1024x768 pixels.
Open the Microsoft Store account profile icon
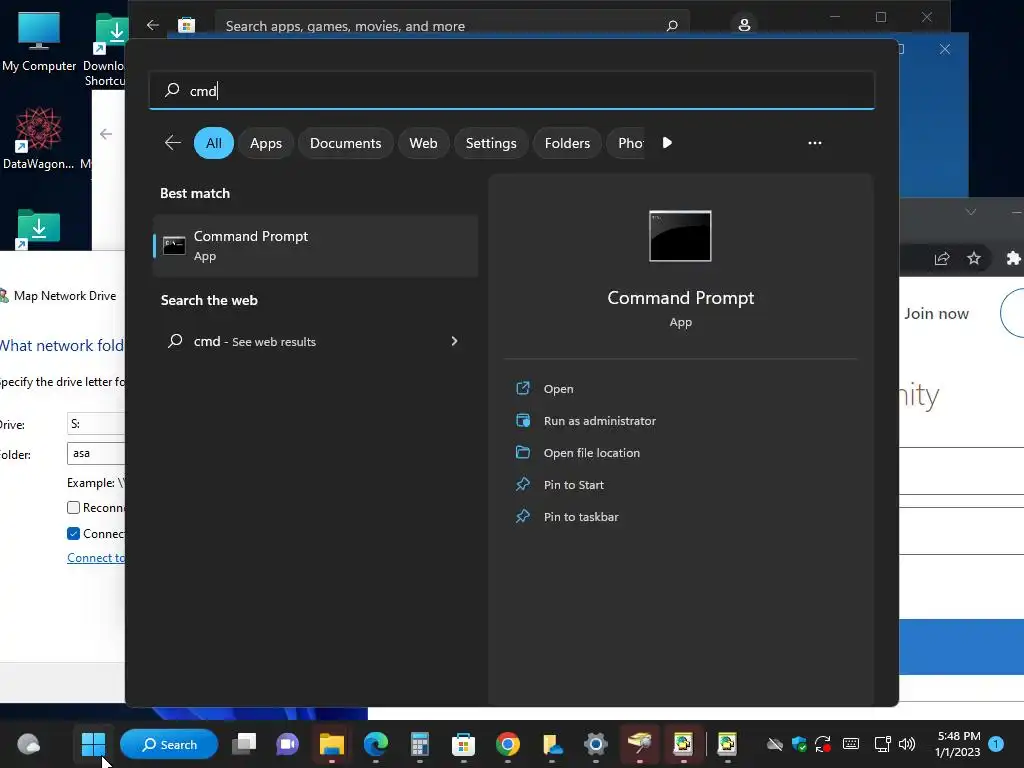coord(744,25)
